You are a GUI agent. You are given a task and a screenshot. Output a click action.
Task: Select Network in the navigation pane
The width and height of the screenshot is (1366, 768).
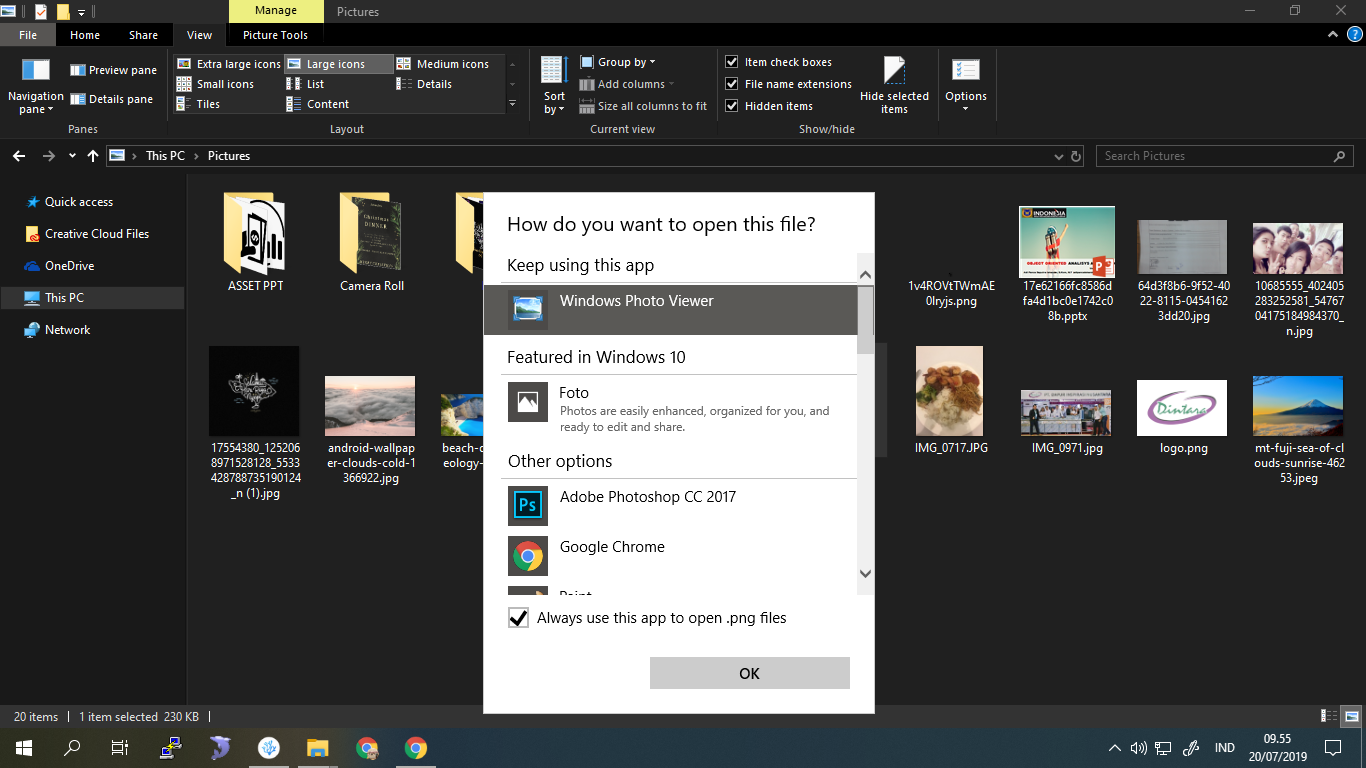point(68,330)
